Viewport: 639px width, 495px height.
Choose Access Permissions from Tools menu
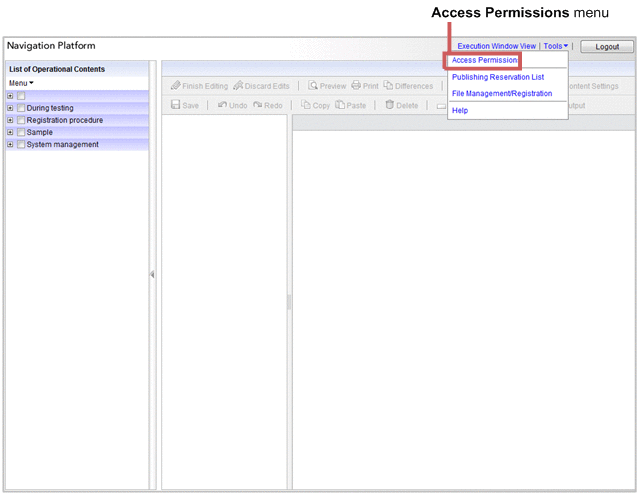(485, 60)
